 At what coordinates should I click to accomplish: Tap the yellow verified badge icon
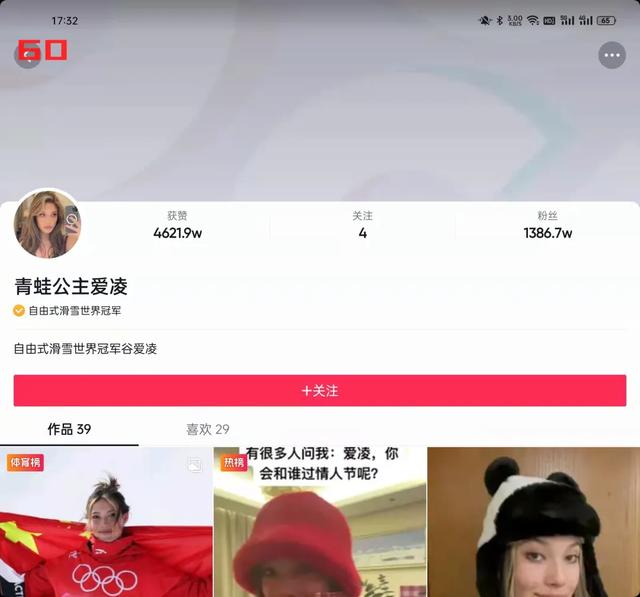pyautogui.click(x=19, y=311)
